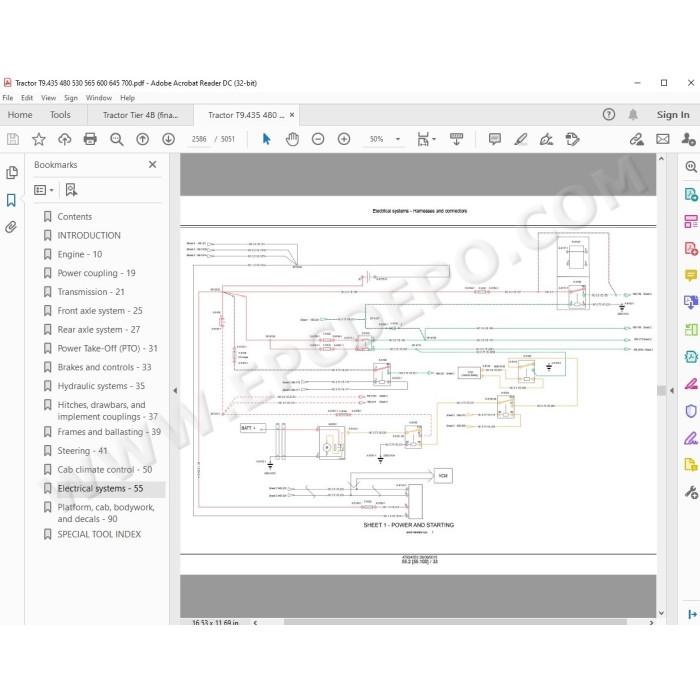Zoom out using the minus icon
This screenshot has height=700, width=700.
click(318, 139)
